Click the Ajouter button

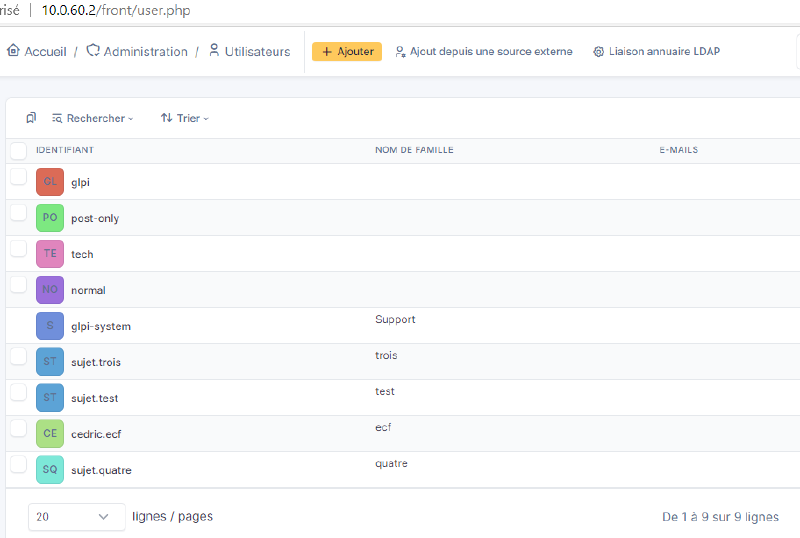pyautogui.click(x=347, y=52)
